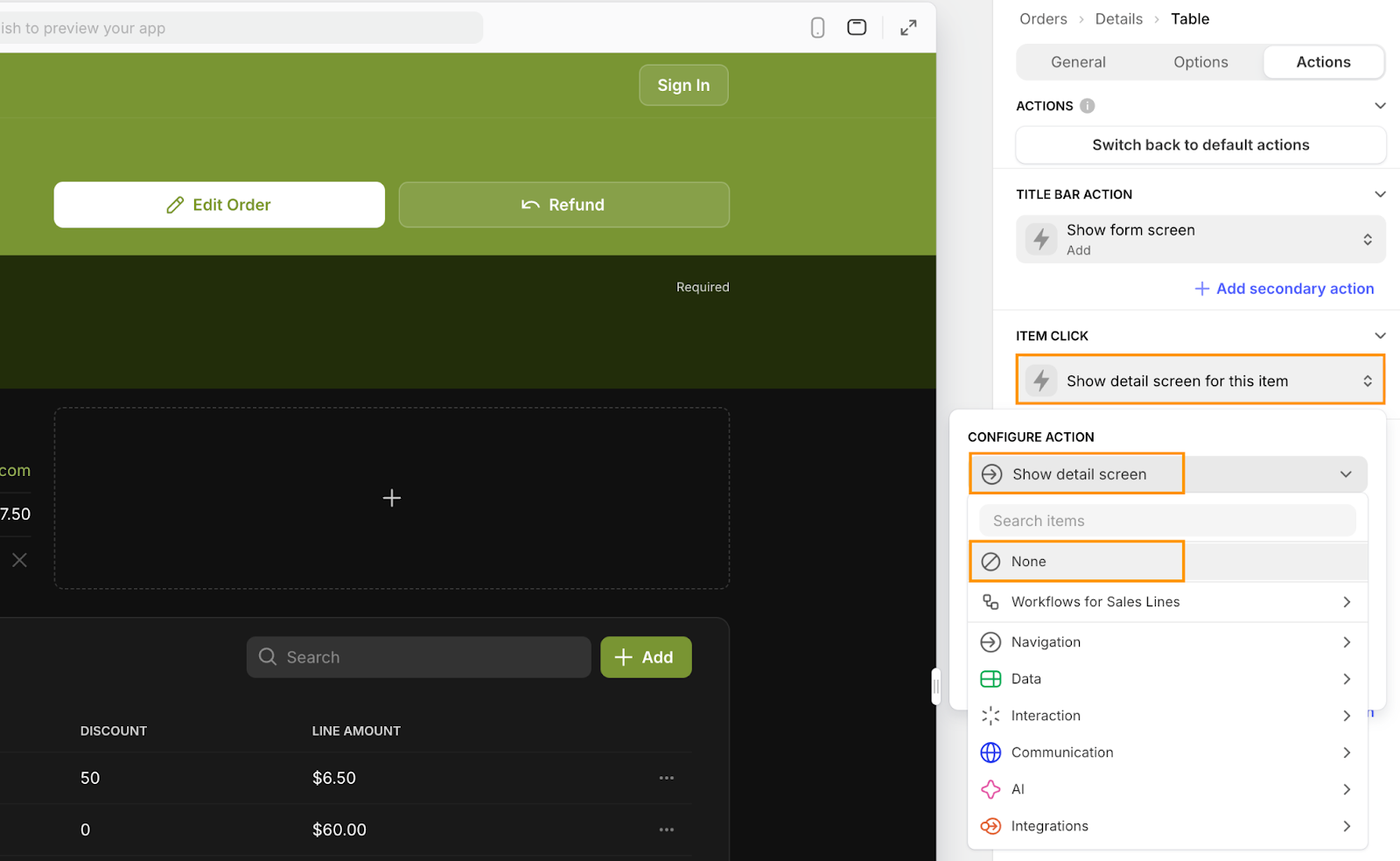Screen dimensions: 1400x861
Task: Click the Integrations icon in action list
Action: point(990,826)
